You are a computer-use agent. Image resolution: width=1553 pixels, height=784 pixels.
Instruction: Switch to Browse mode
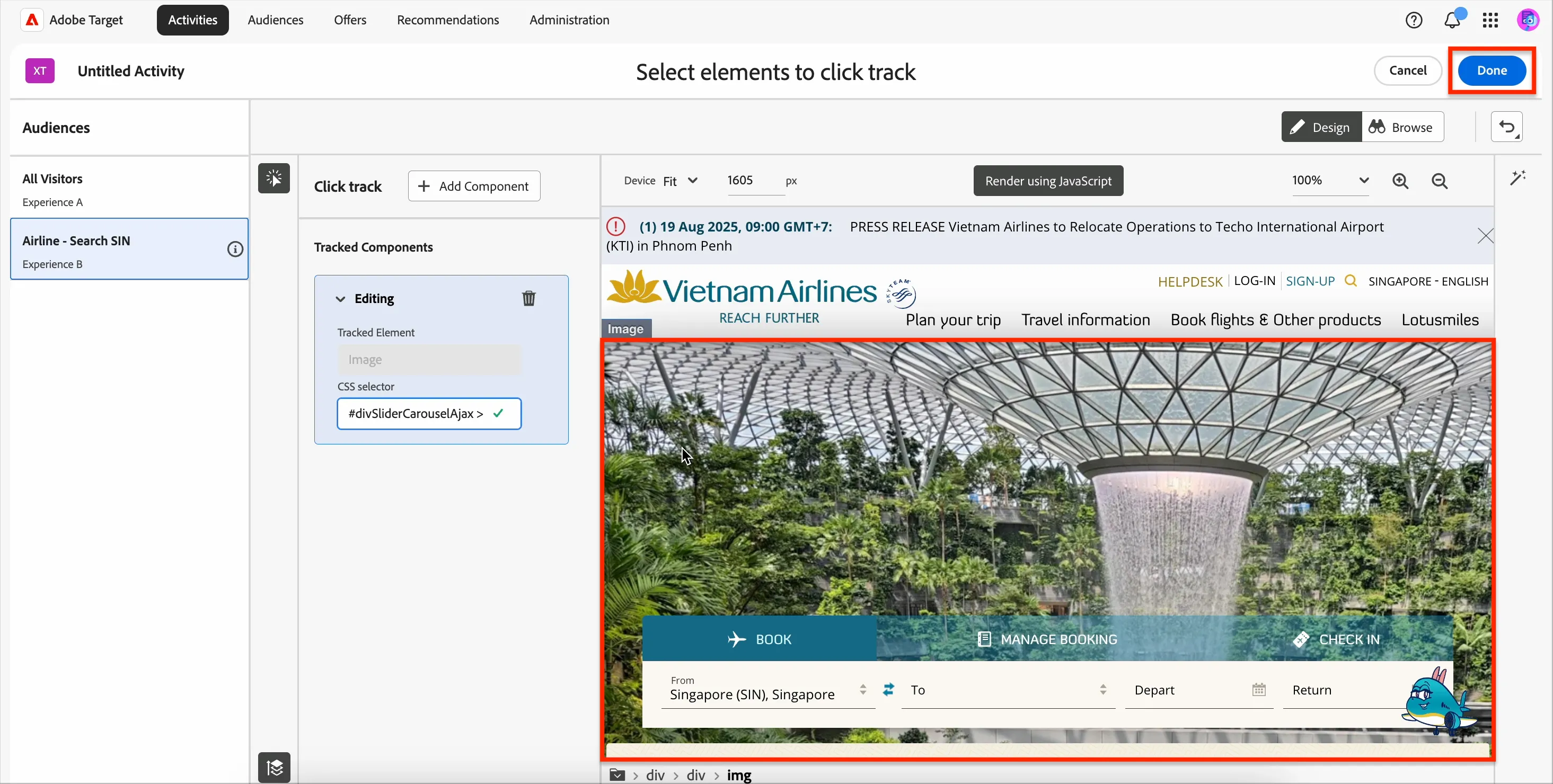click(x=1402, y=127)
